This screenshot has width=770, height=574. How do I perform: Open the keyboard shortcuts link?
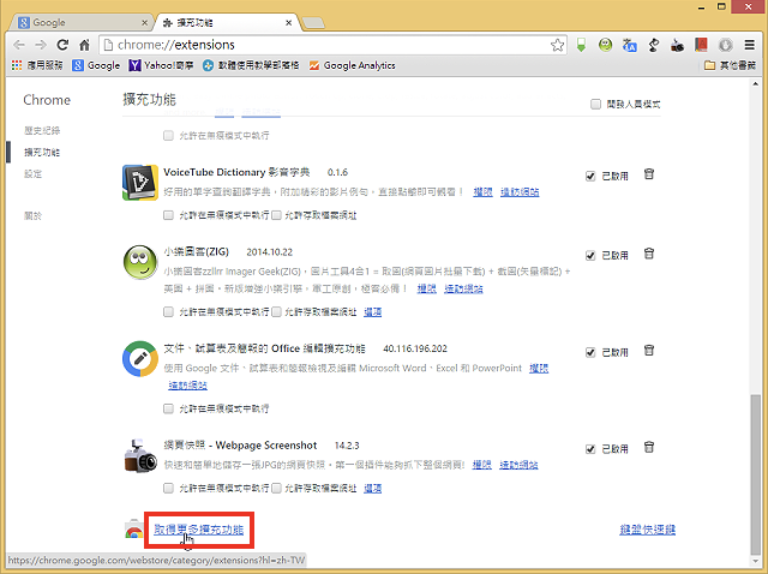[647, 529]
